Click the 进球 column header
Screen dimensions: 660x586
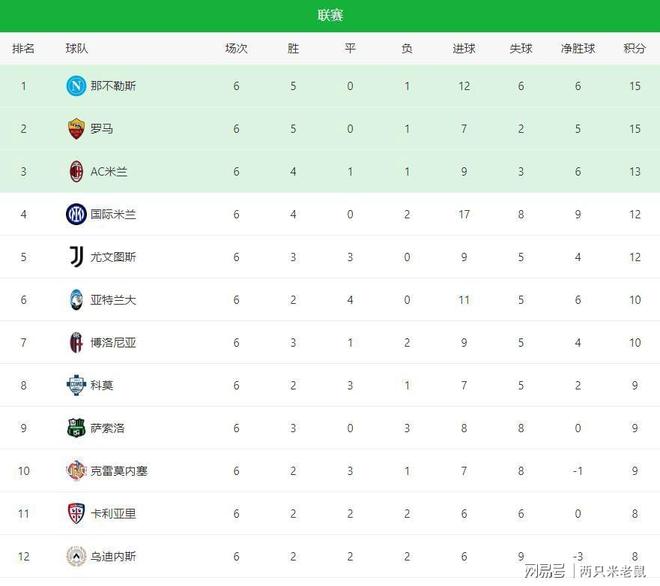(x=464, y=48)
